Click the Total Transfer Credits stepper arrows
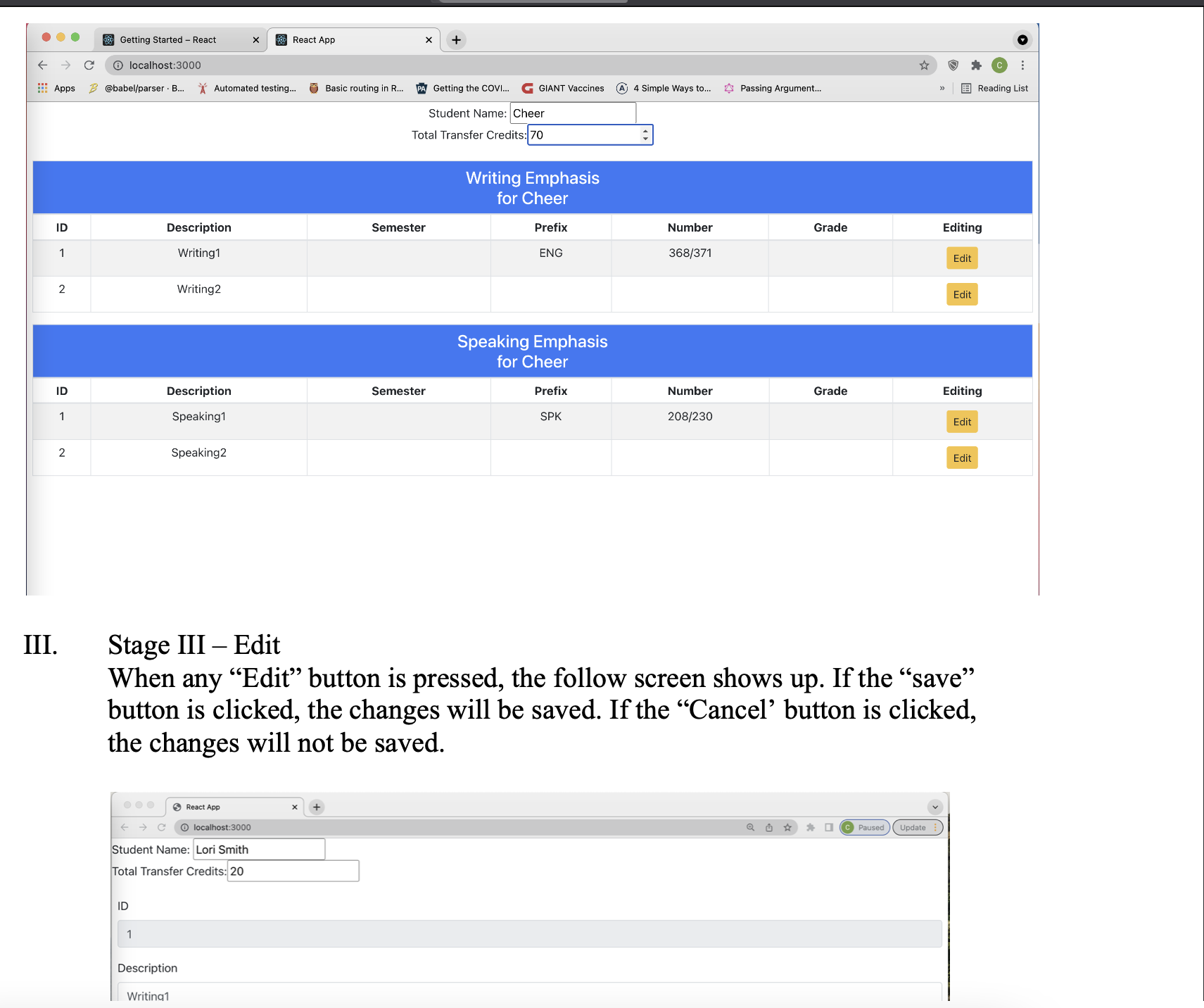Viewport: 1204px width, 1008px height. click(645, 135)
